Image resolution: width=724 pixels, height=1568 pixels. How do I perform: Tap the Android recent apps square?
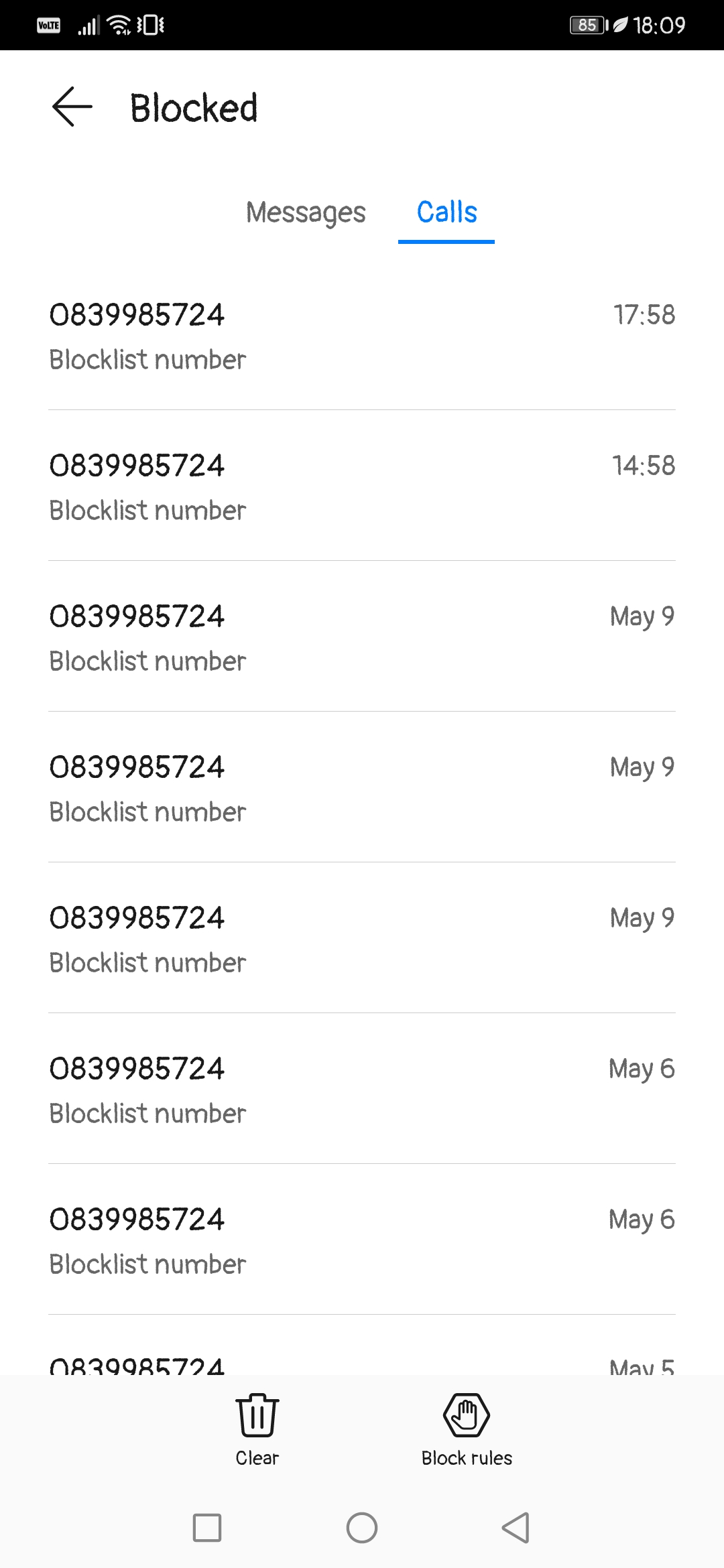click(207, 1528)
